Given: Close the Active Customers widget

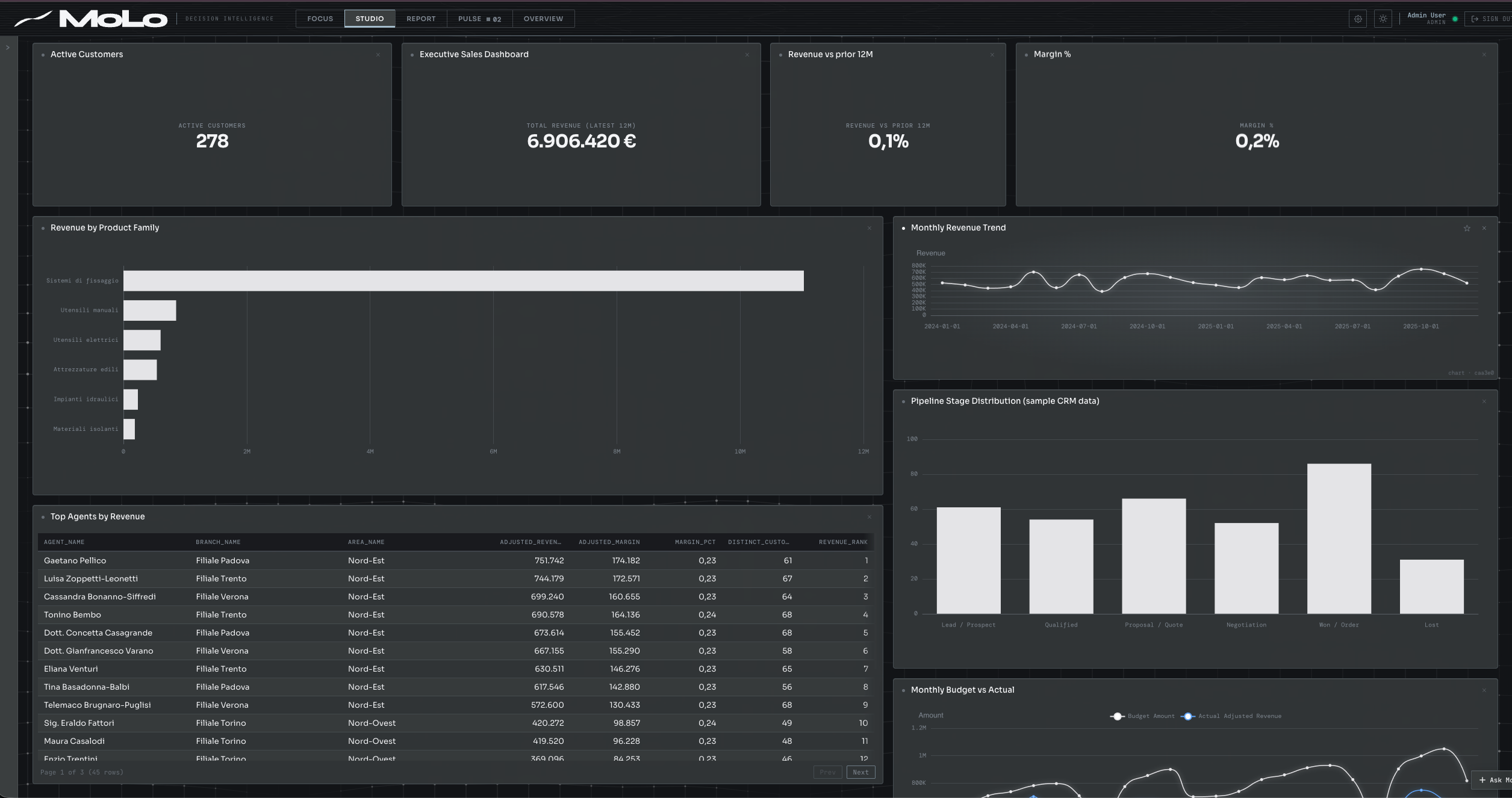Looking at the screenshot, I should tap(378, 55).
